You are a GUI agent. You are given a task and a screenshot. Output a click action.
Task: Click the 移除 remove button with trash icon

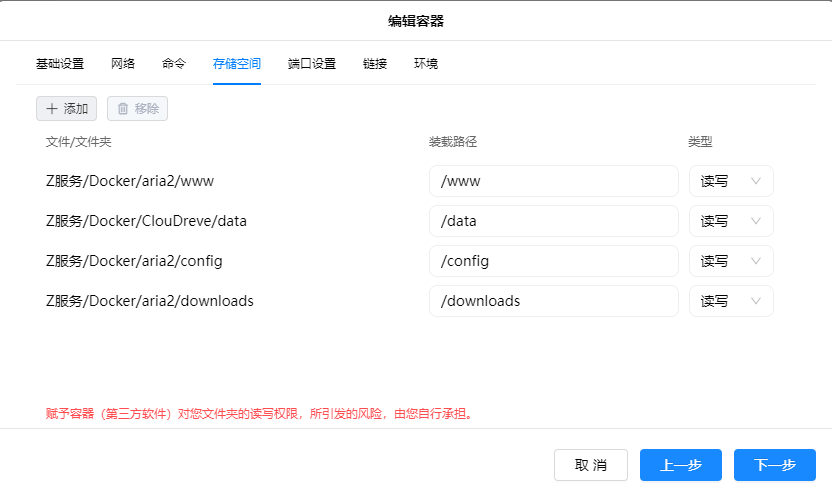coord(137,109)
